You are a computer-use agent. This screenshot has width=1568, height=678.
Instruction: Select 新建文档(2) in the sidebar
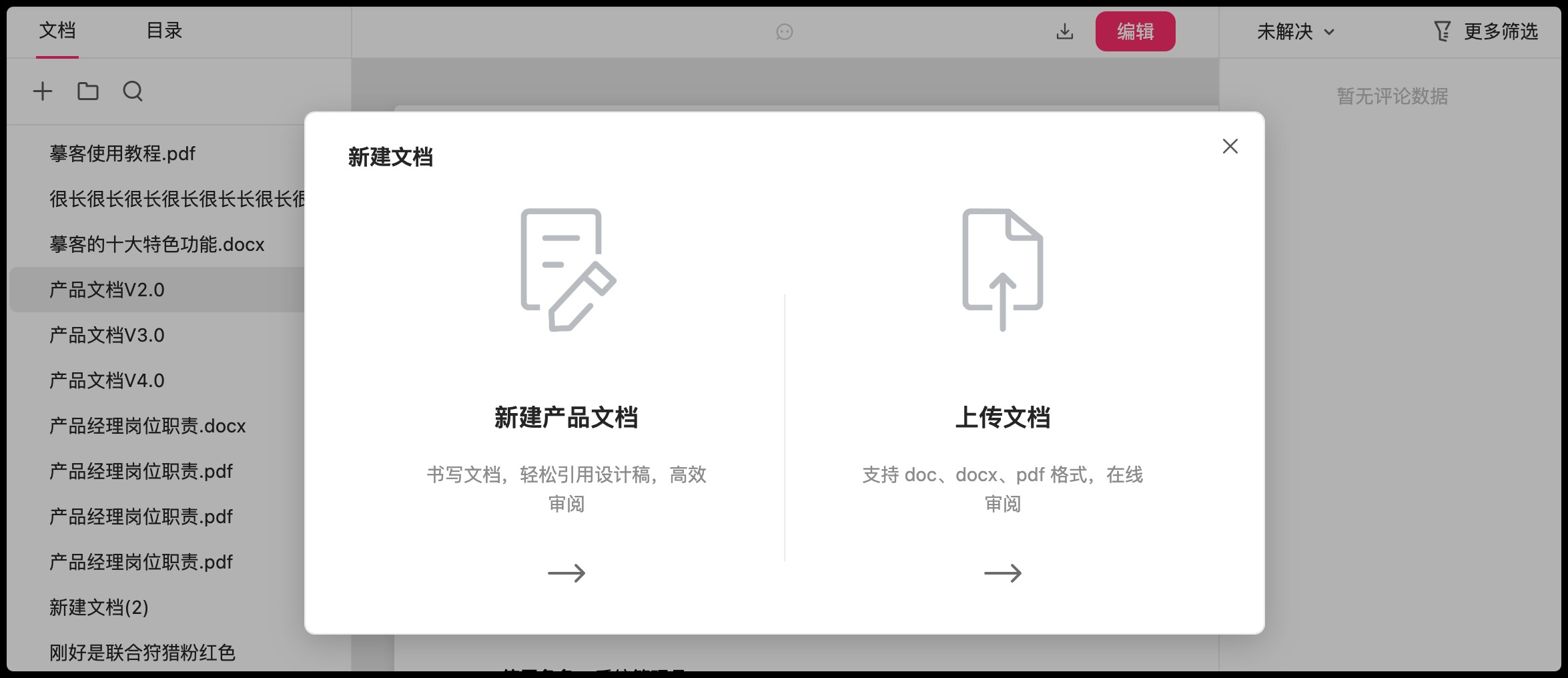click(x=99, y=607)
